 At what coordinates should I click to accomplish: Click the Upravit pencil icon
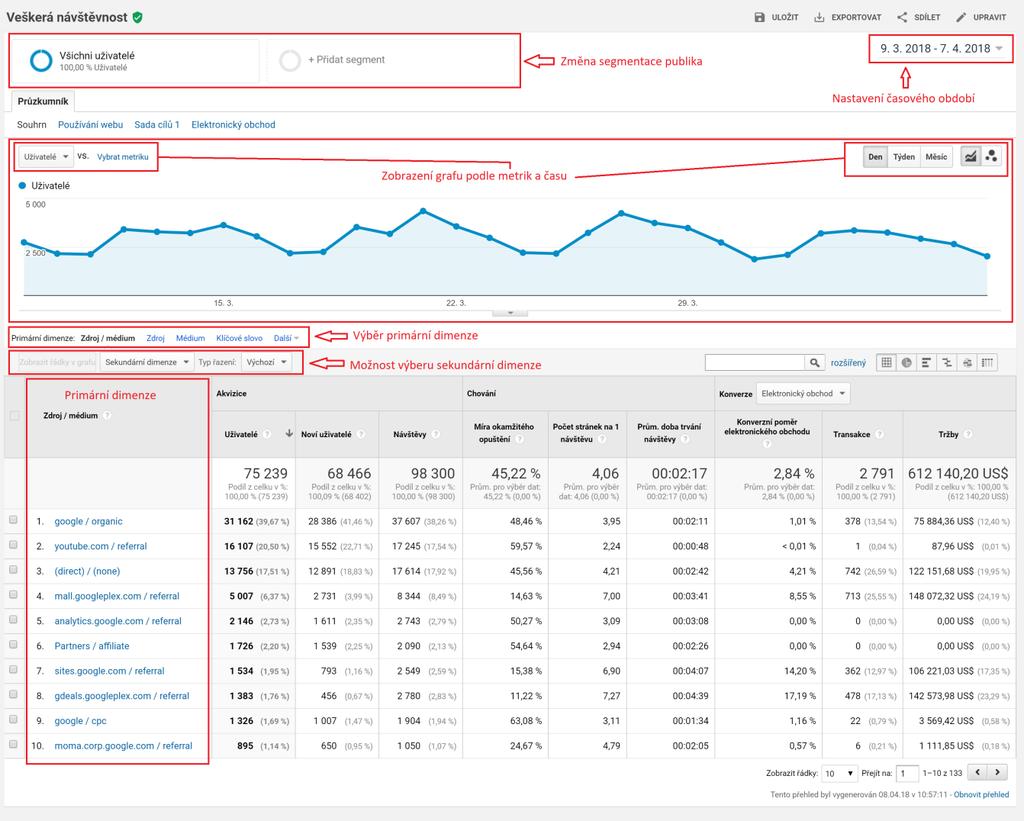tap(961, 18)
